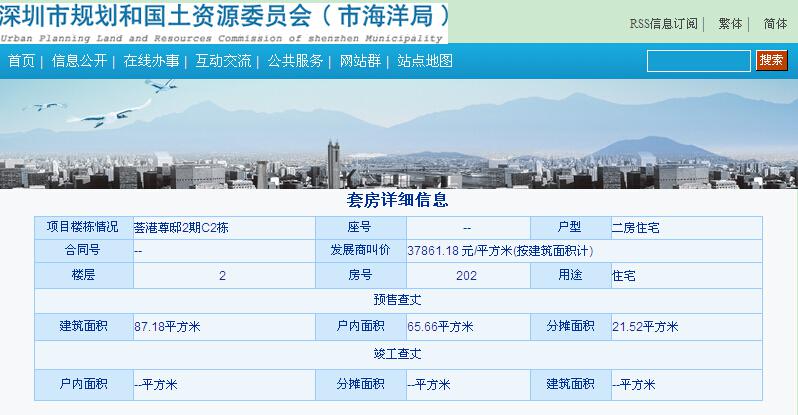Click 建筑面积 label in 竣工查丈 row
Viewport: 798px width, 415px height.
point(571,384)
